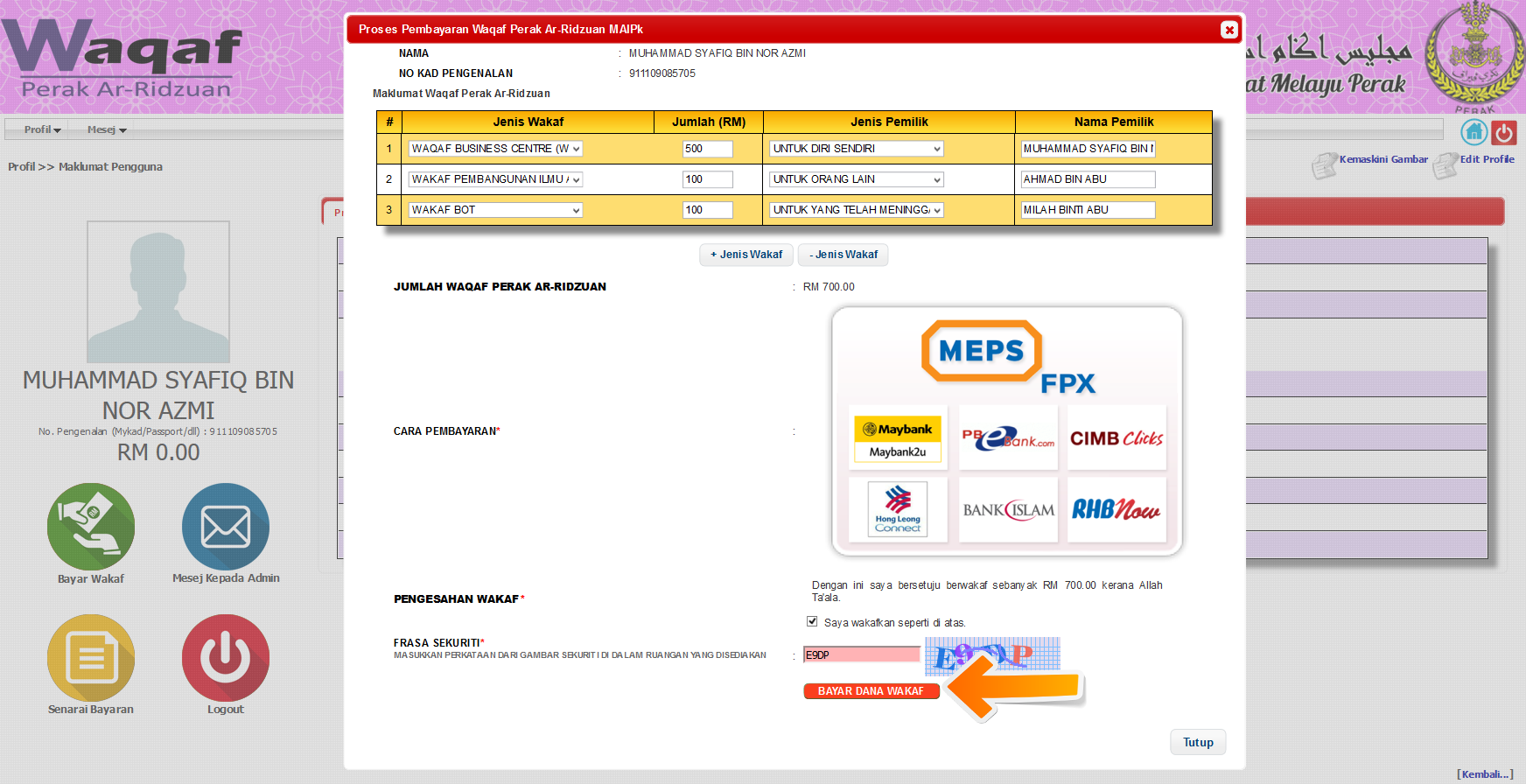This screenshot has height=784, width=1526.
Task: Click the Frasa Sekuriti input field
Action: click(x=861, y=654)
